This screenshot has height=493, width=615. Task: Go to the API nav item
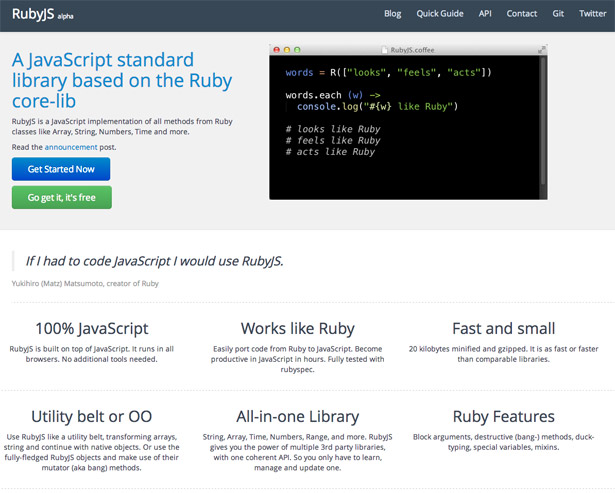coord(485,14)
